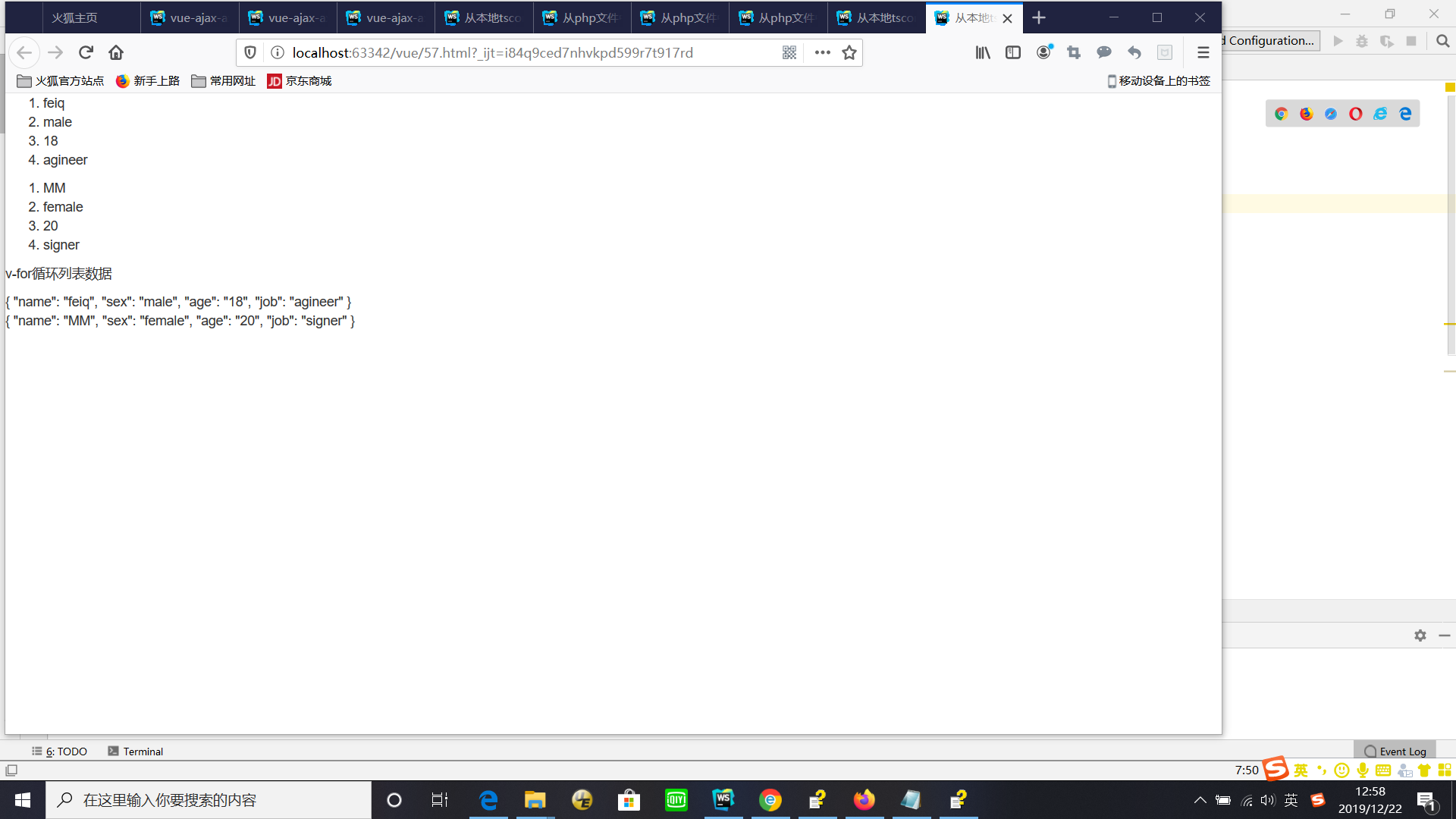Click the screenshot crop tool icon
This screenshot has width=1456, height=819.
pos(1074,52)
